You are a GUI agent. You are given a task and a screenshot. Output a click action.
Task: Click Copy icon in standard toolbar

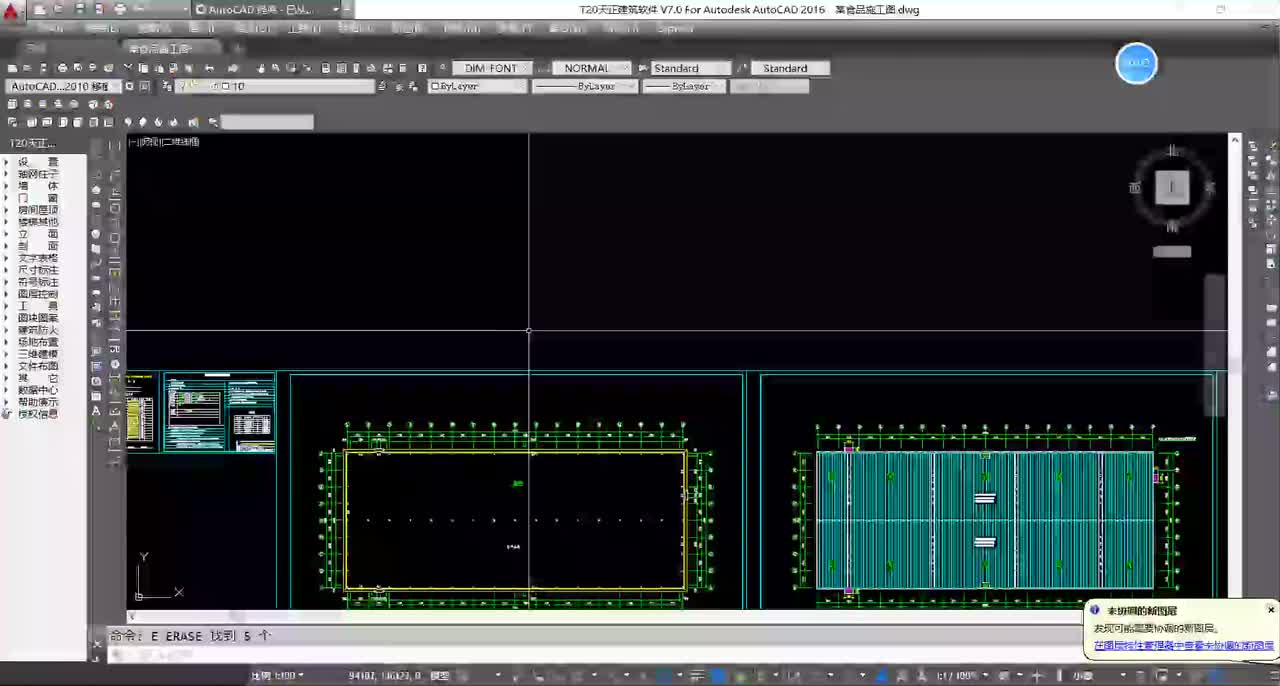coord(143,68)
